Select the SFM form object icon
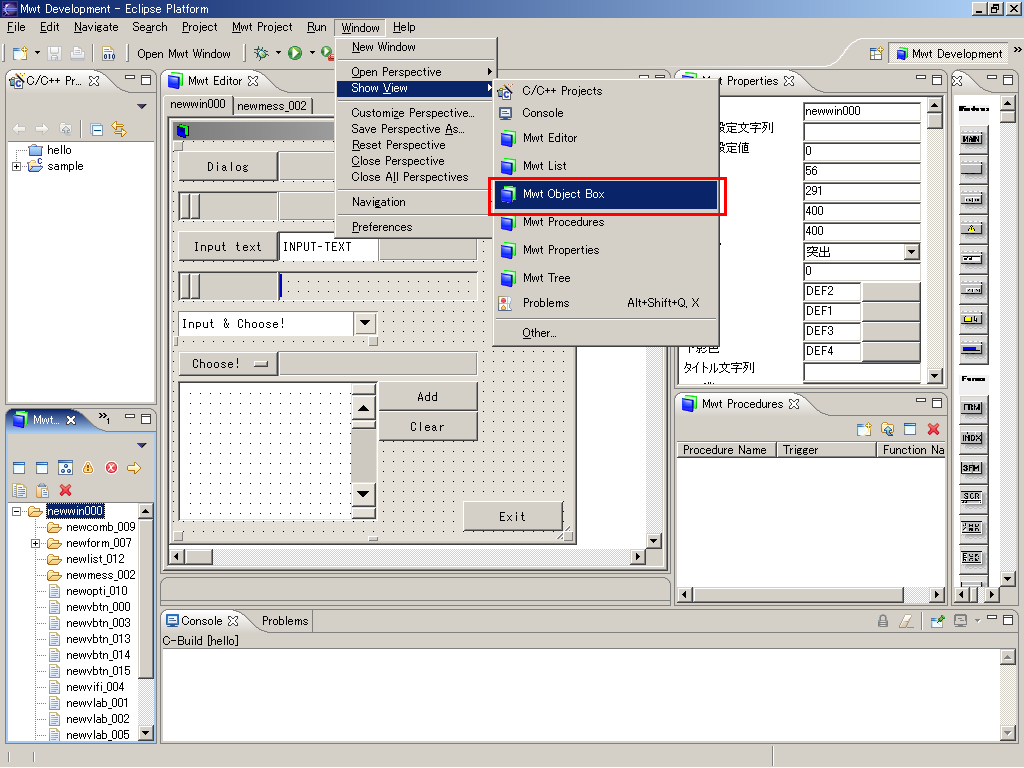 click(x=972, y=468)
